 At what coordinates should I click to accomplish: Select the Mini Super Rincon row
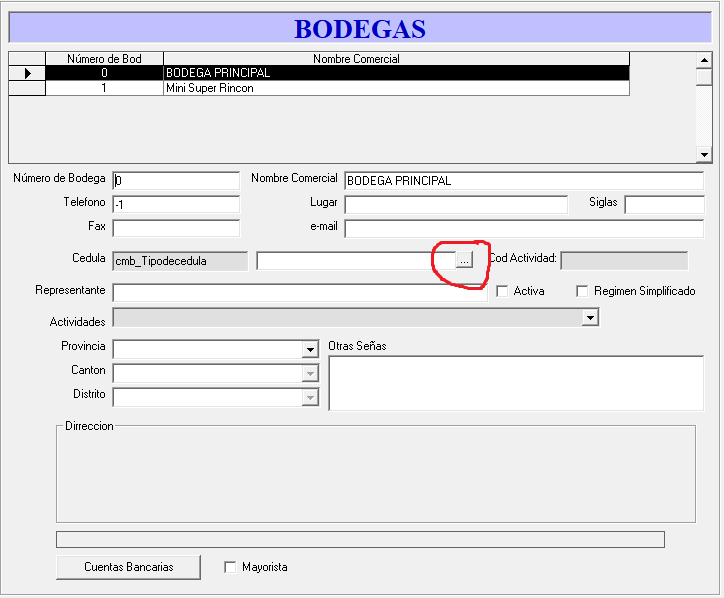396,88
